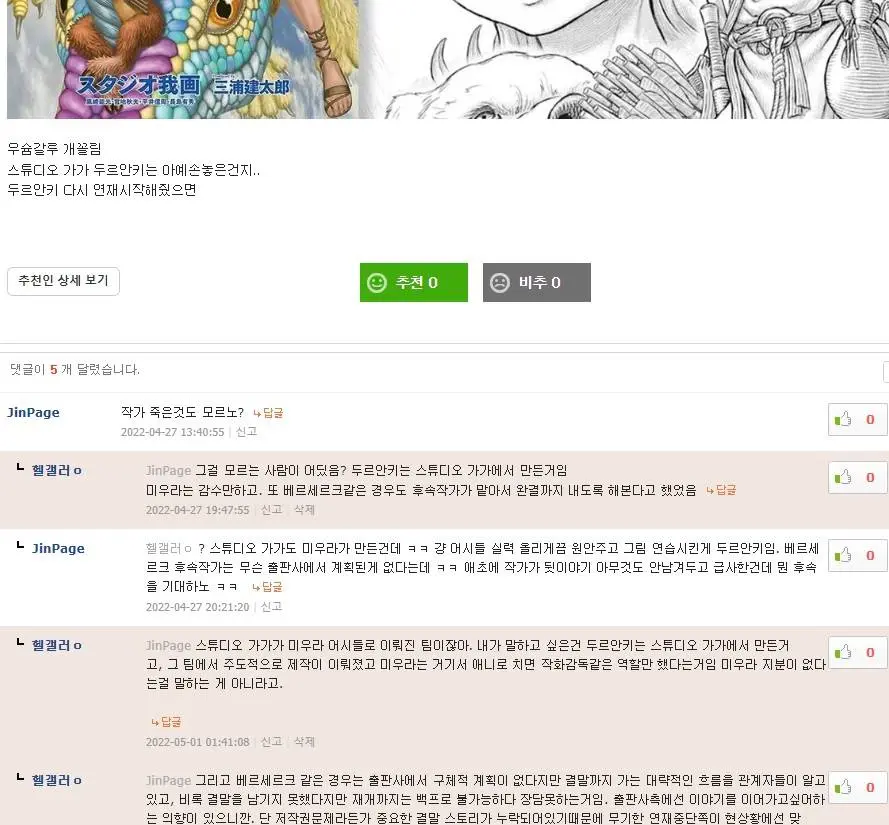Reply via 답글 on JinPage's first comment

tap(268, 413)
